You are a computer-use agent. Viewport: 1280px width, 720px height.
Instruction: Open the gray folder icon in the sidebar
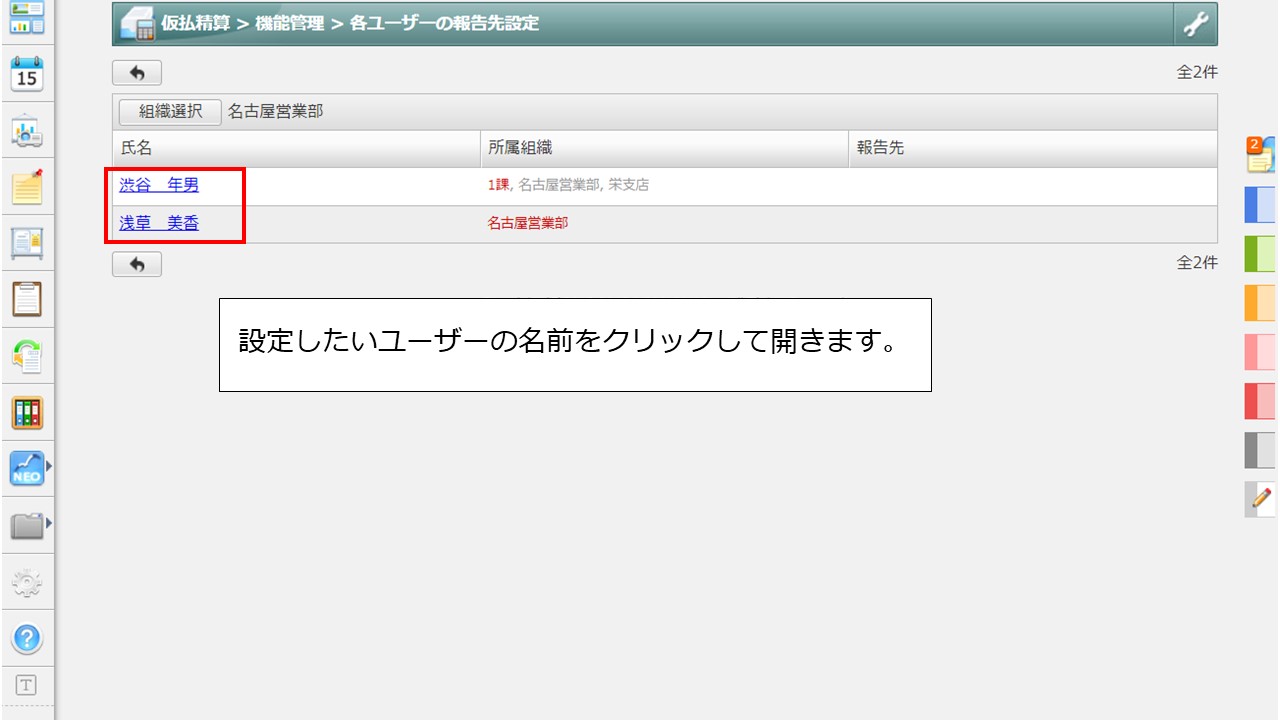point(26,525)
